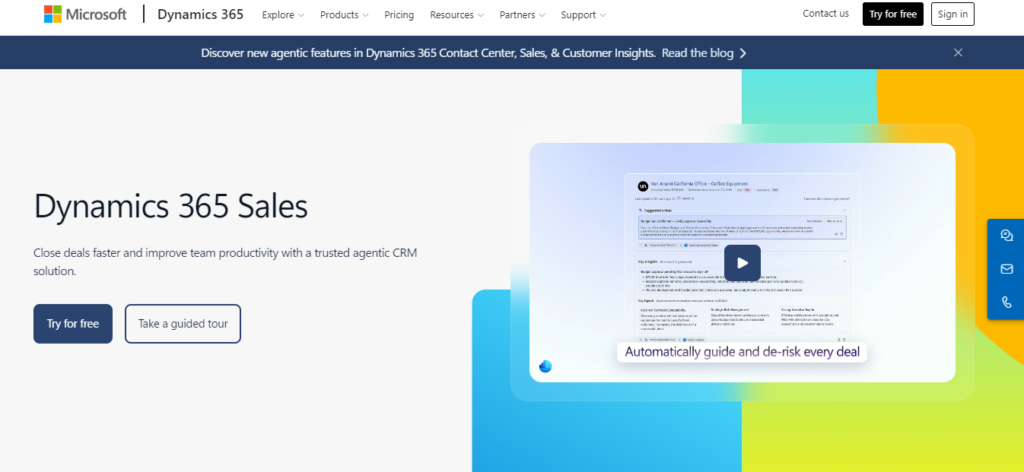Click the Microsoft logo
The image size is (1024, 472).
pos(85,14)
